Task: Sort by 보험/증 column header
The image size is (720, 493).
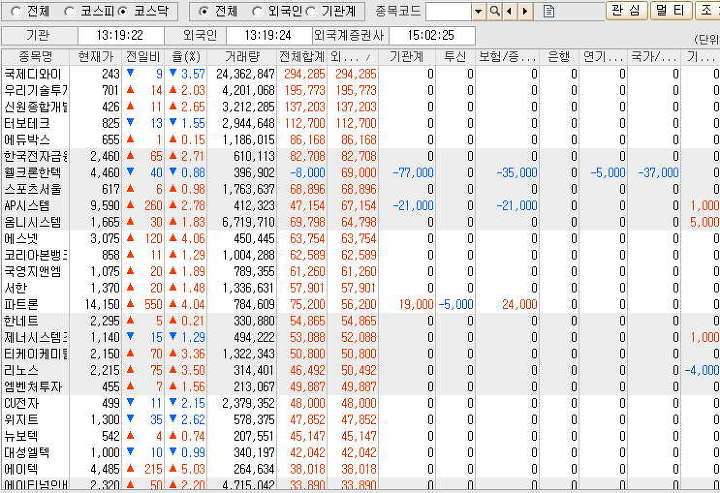Action: click(x=507, y=56)
